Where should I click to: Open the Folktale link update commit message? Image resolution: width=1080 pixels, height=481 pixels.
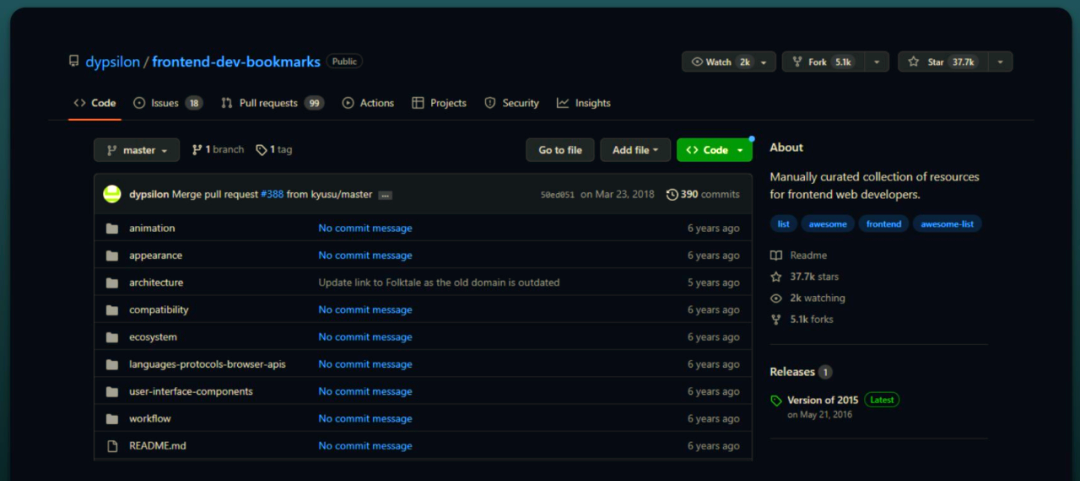click(439, 283)
